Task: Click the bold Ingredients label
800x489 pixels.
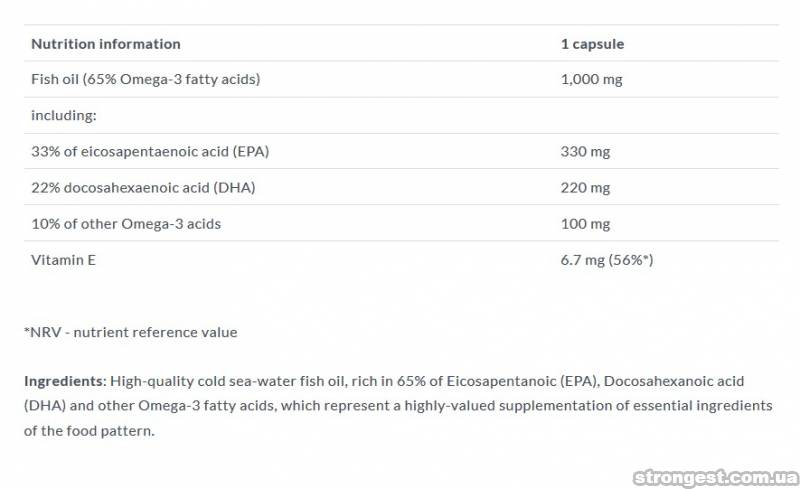Action: (x=64, y=382)
